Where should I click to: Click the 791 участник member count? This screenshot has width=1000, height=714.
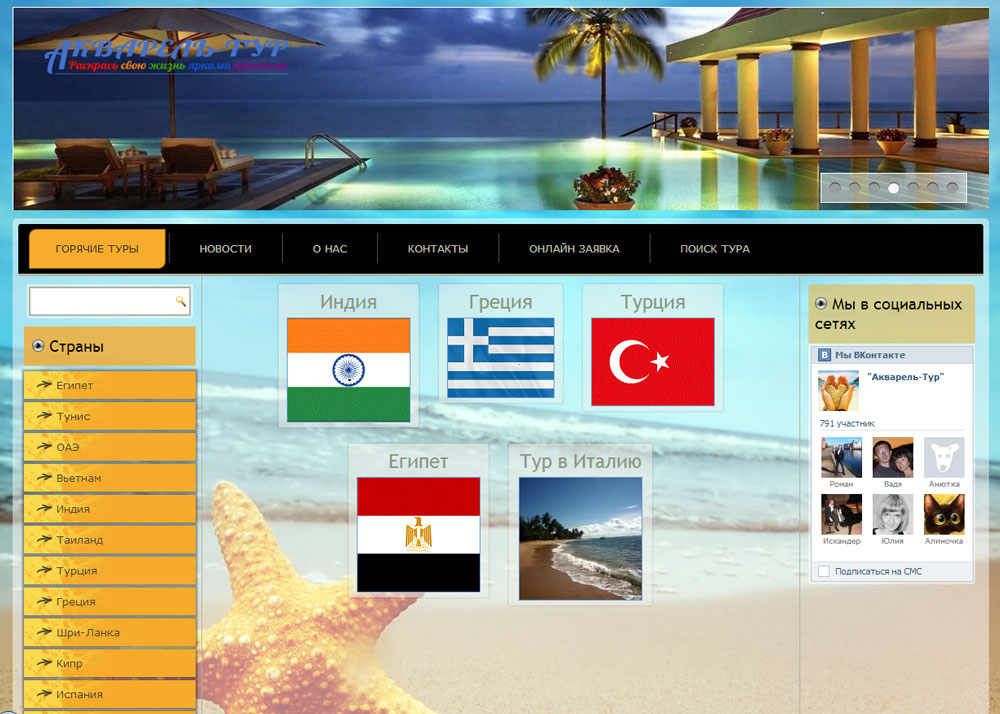847,423
